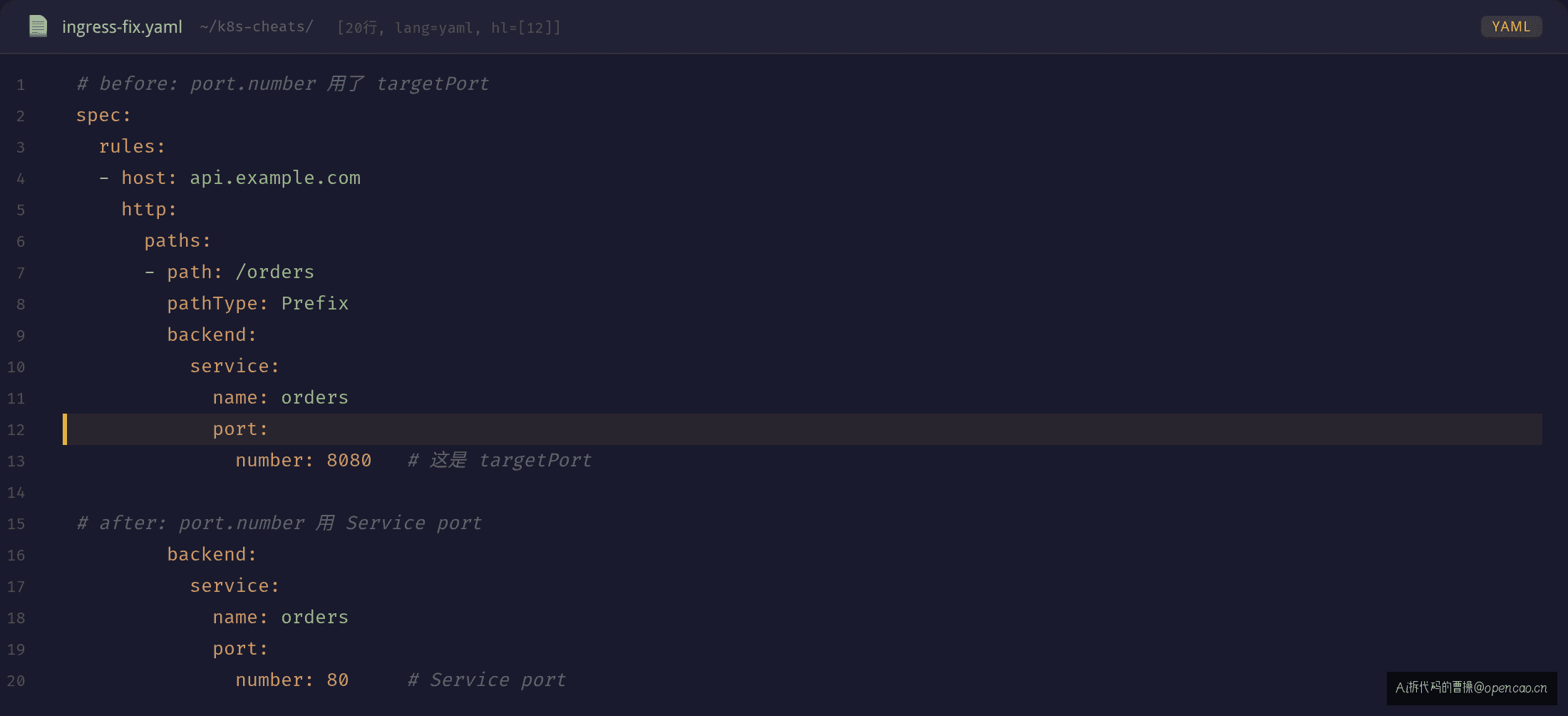Click the '# after:' comment on line 15

tap(279, 523)
